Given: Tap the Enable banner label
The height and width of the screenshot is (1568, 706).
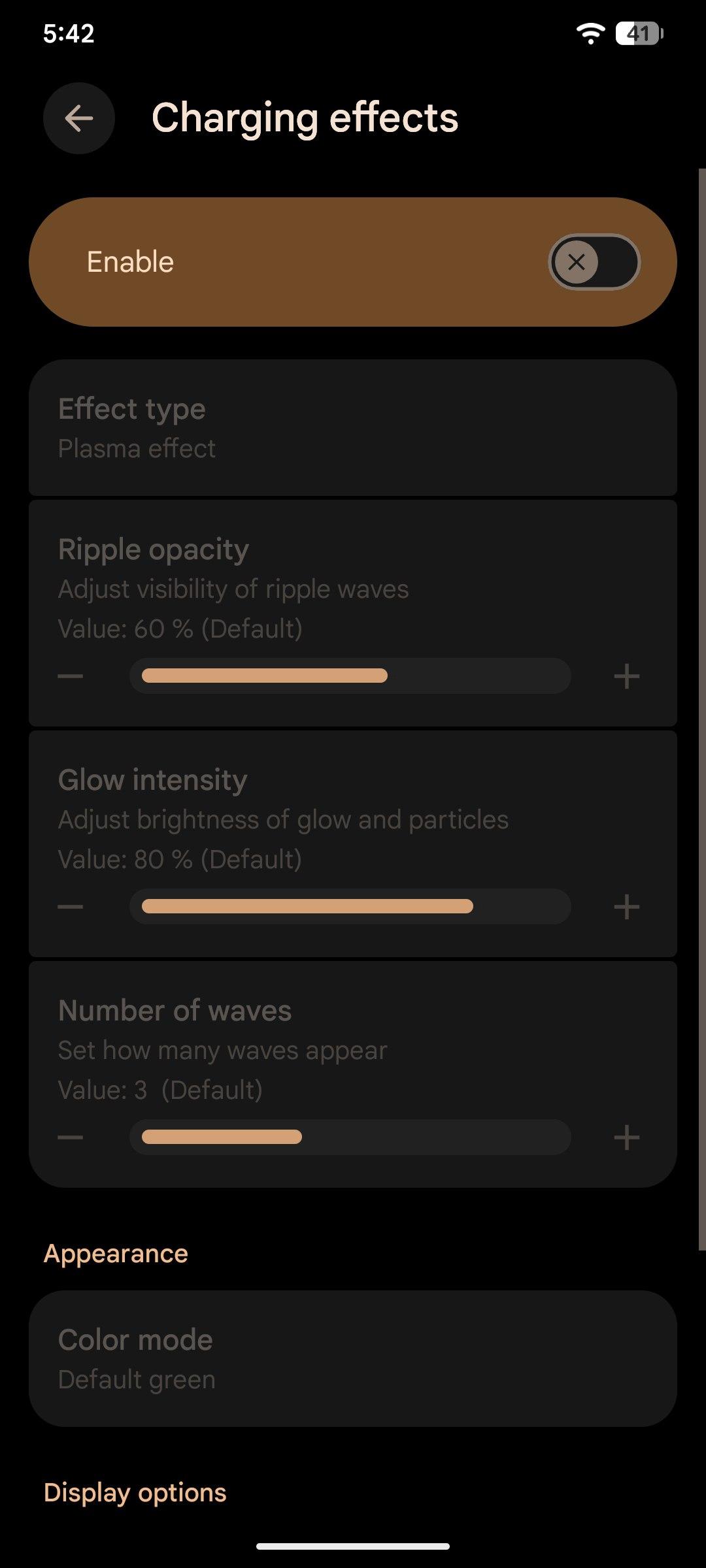Looking at the screenshot, I should point(131,262).
